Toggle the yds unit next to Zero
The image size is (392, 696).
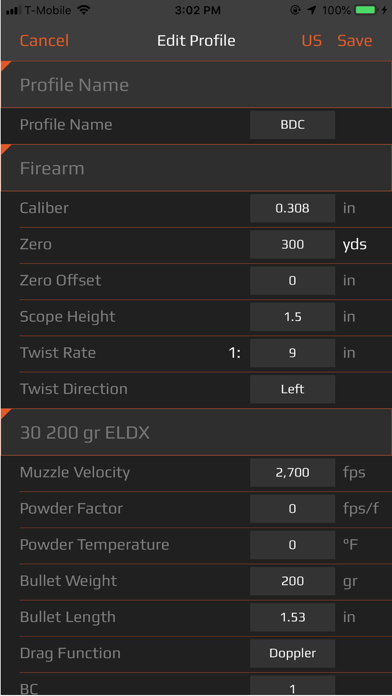click(355, 245)
